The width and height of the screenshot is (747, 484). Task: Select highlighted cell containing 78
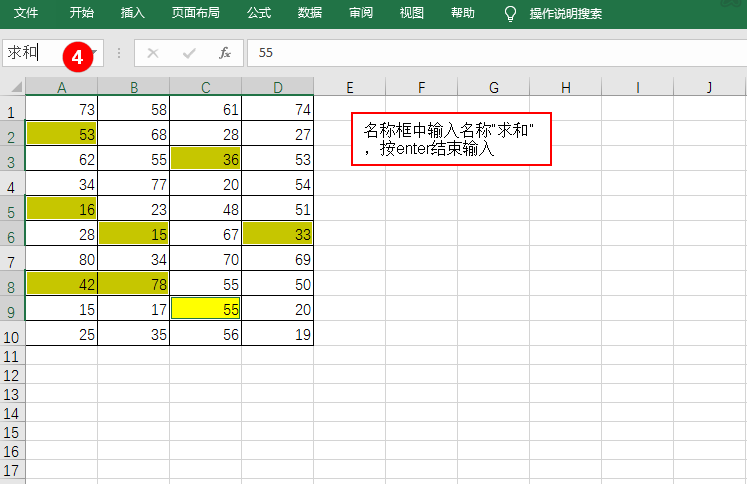[134, 284]
